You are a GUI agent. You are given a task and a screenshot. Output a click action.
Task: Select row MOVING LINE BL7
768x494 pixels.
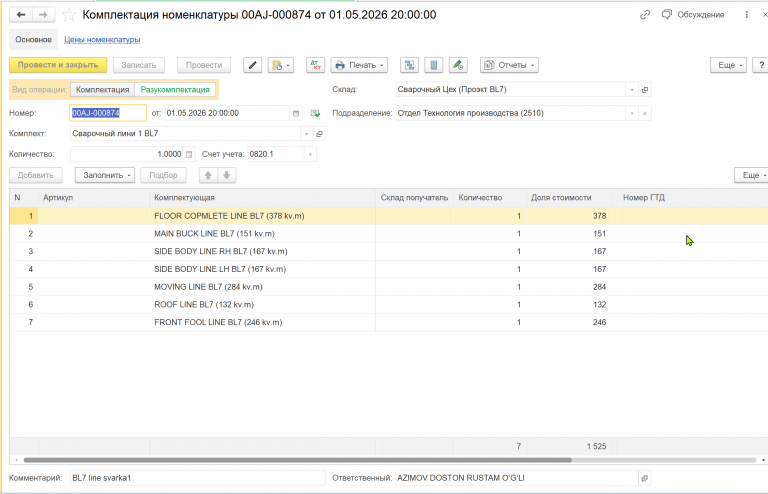(388, 287)
